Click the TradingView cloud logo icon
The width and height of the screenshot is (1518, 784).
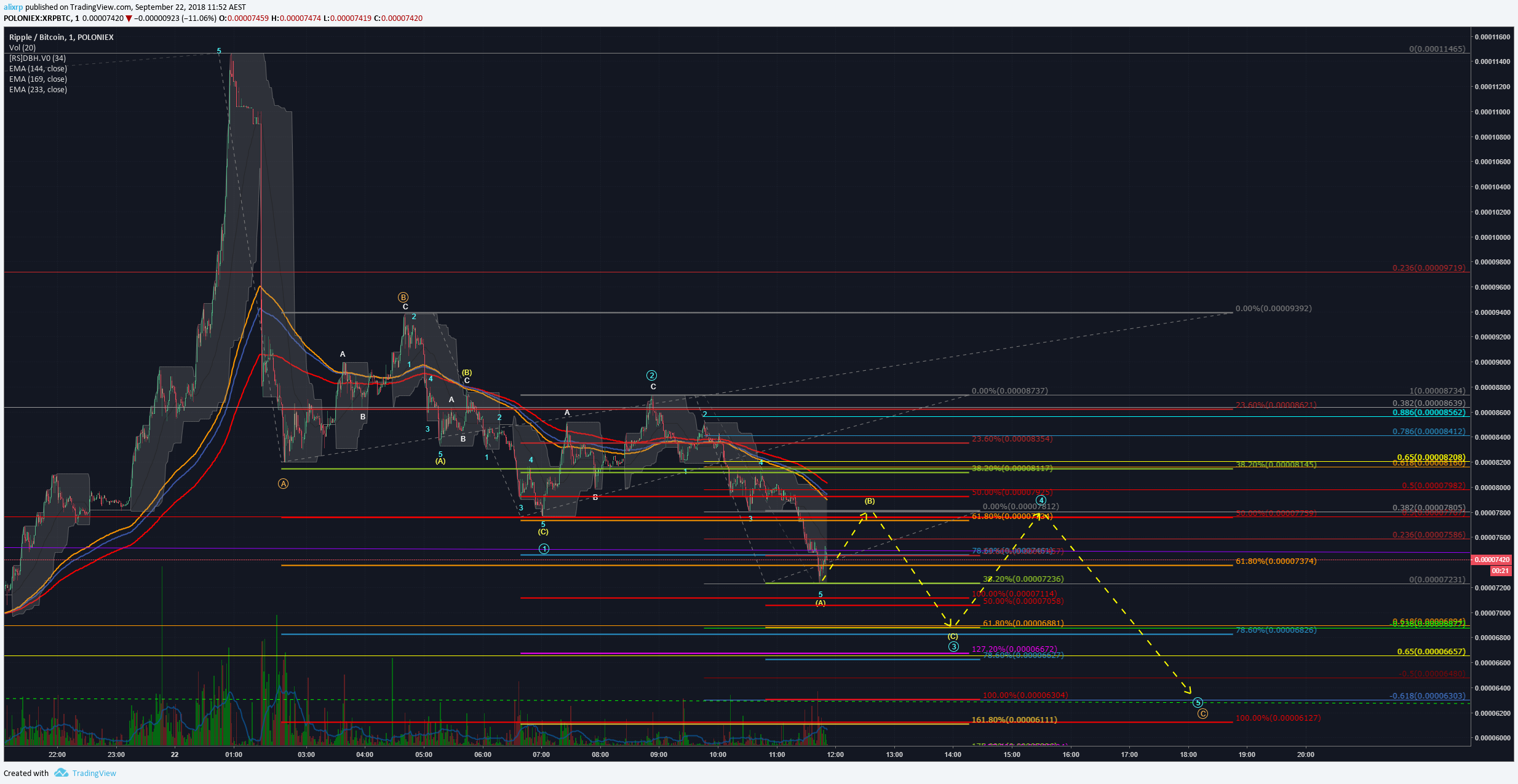click(61, 772)
